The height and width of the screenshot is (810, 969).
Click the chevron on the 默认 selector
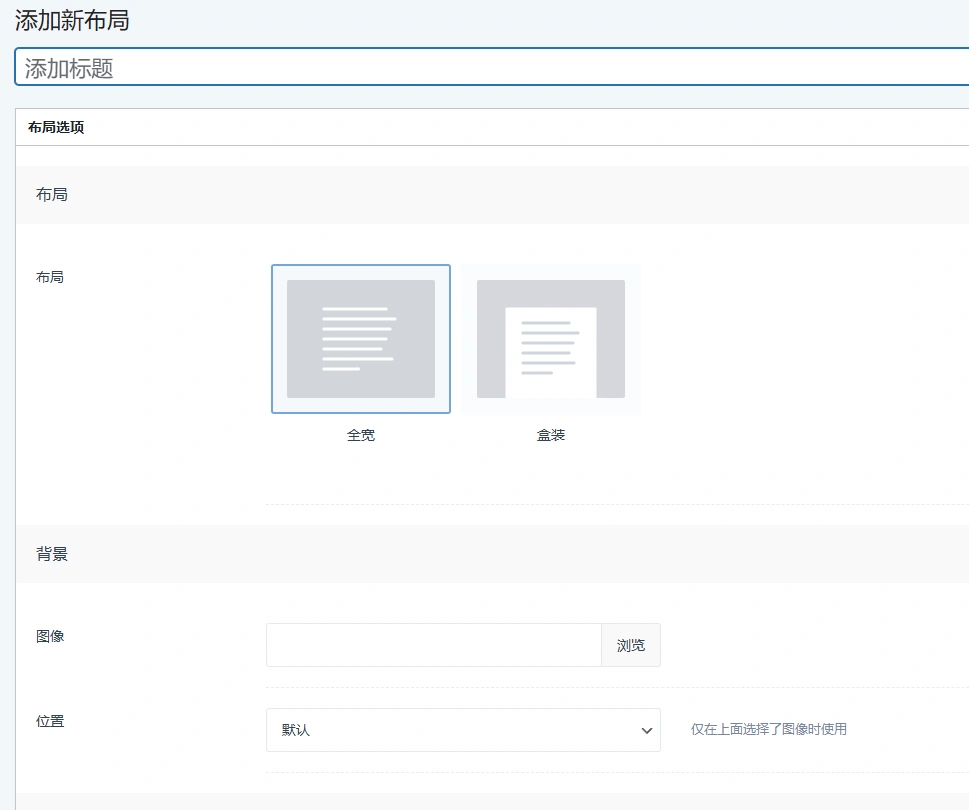pyautogui.click(x=646, y=730)
